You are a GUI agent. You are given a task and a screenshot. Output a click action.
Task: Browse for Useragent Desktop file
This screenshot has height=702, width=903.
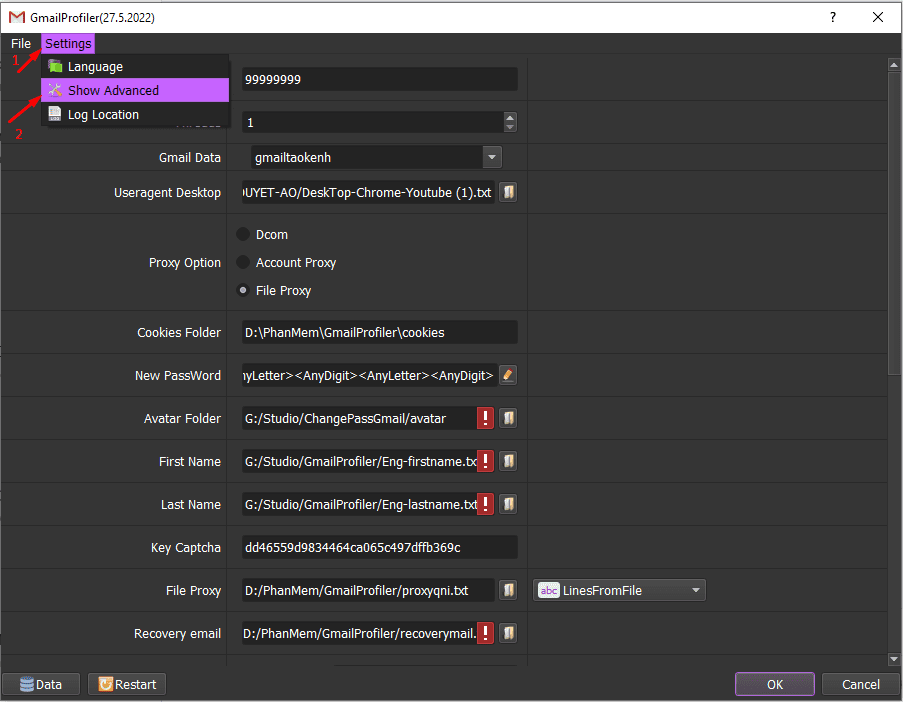click(x=508, y=192)
